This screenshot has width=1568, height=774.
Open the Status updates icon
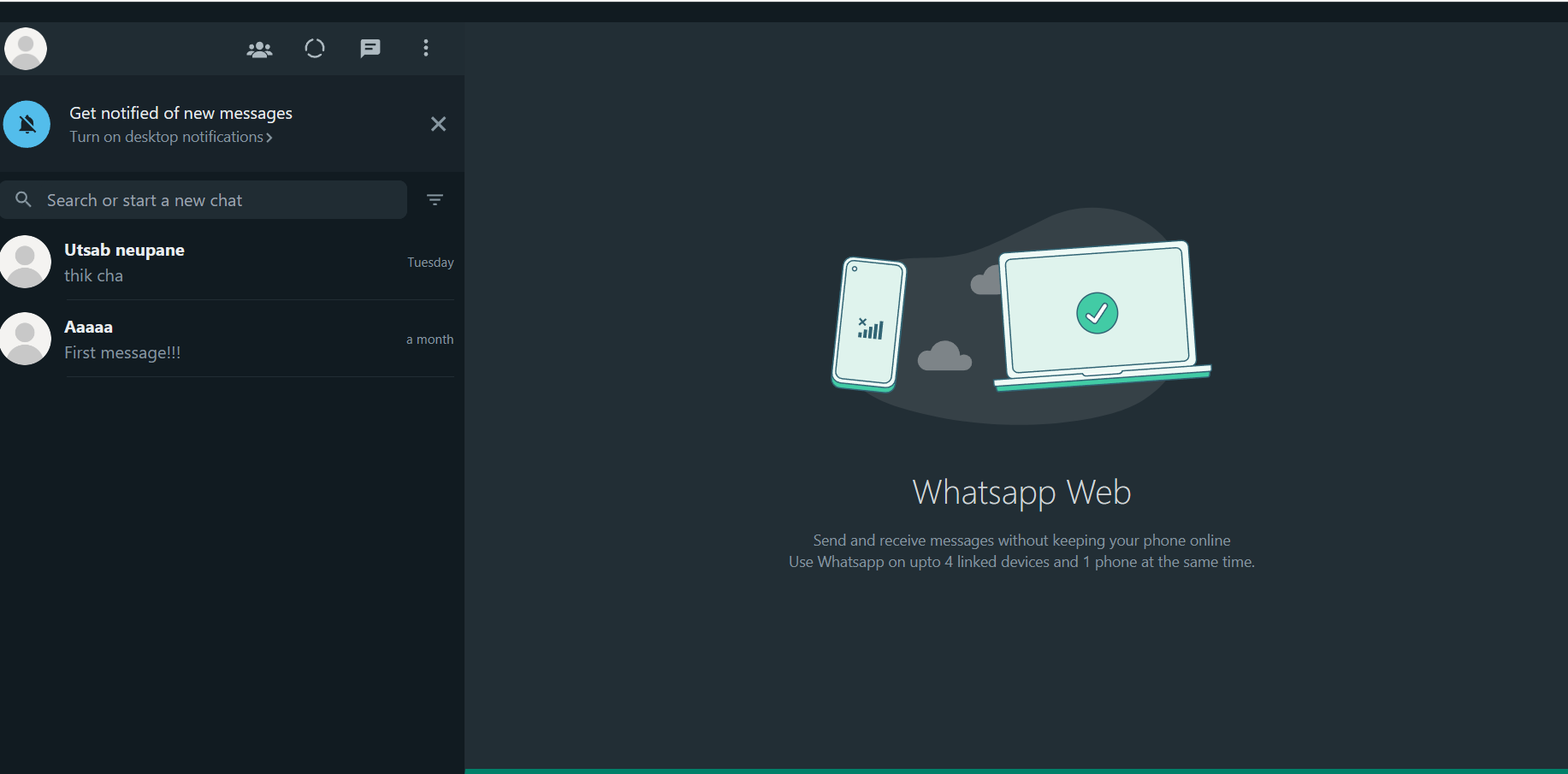[x=315, y=49]
